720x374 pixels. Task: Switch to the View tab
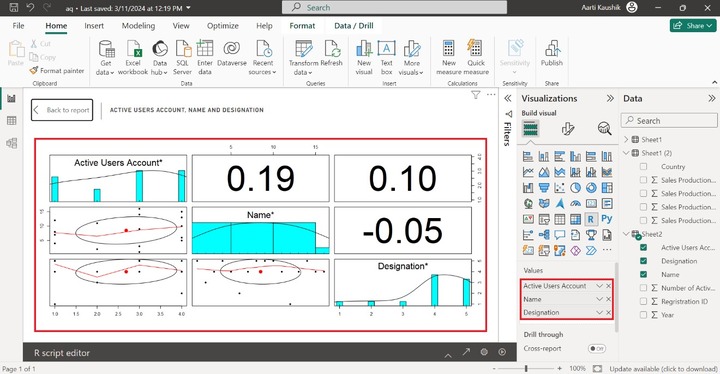181,26
